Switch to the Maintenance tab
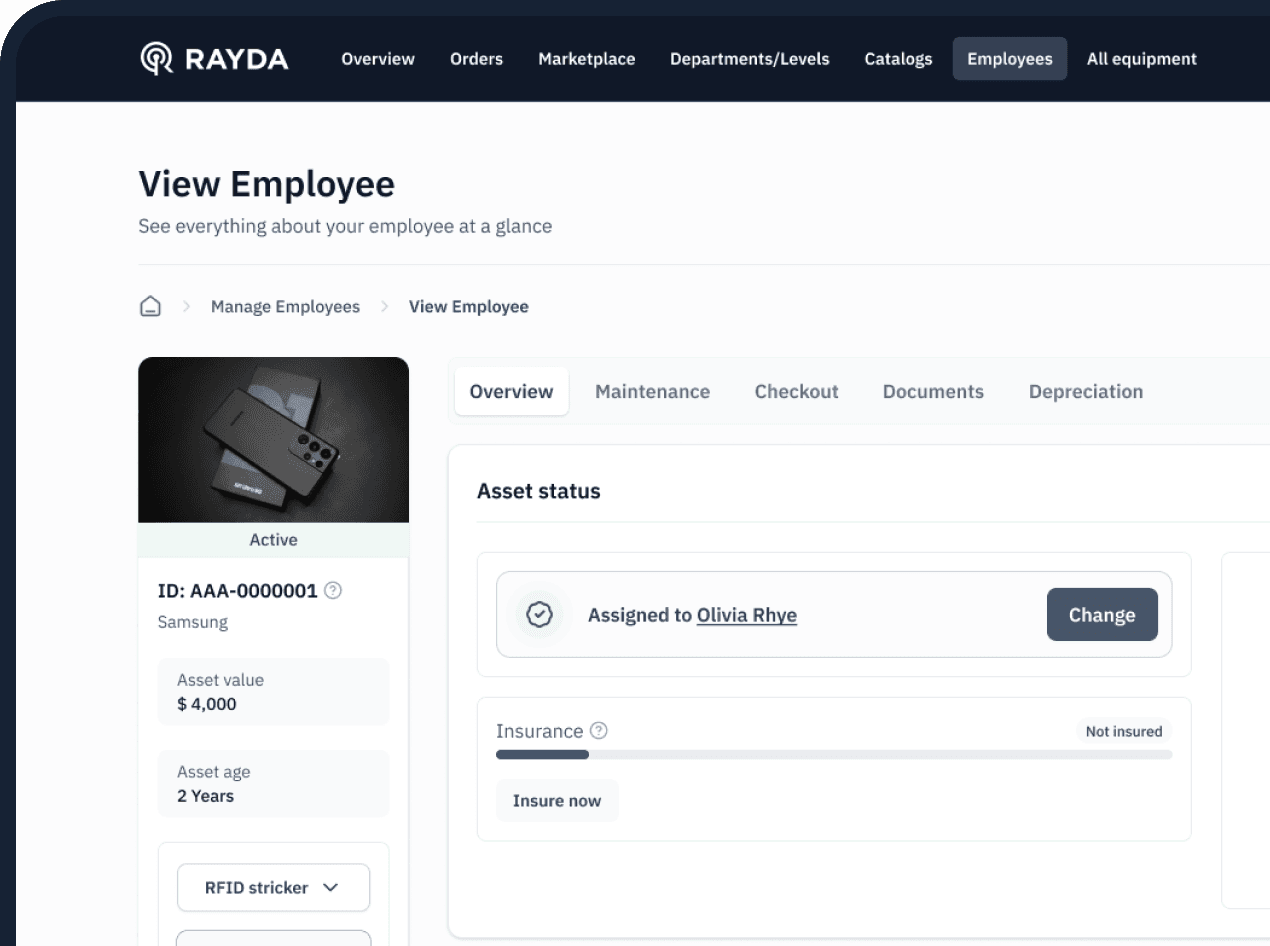This screenshot has width=1270, height=946. click(x=653, y=391)
